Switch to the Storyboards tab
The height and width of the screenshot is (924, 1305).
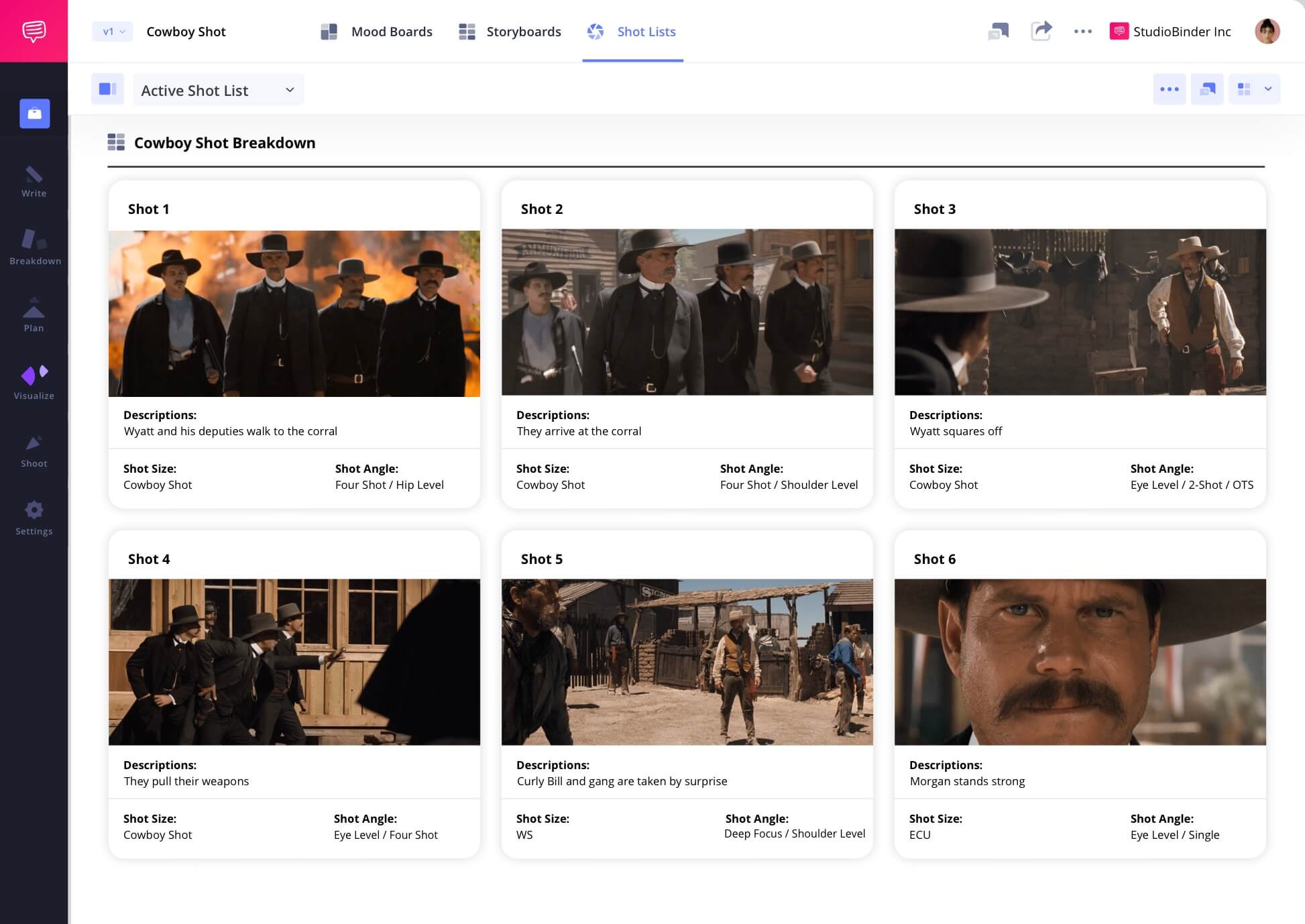click(510, 32)
